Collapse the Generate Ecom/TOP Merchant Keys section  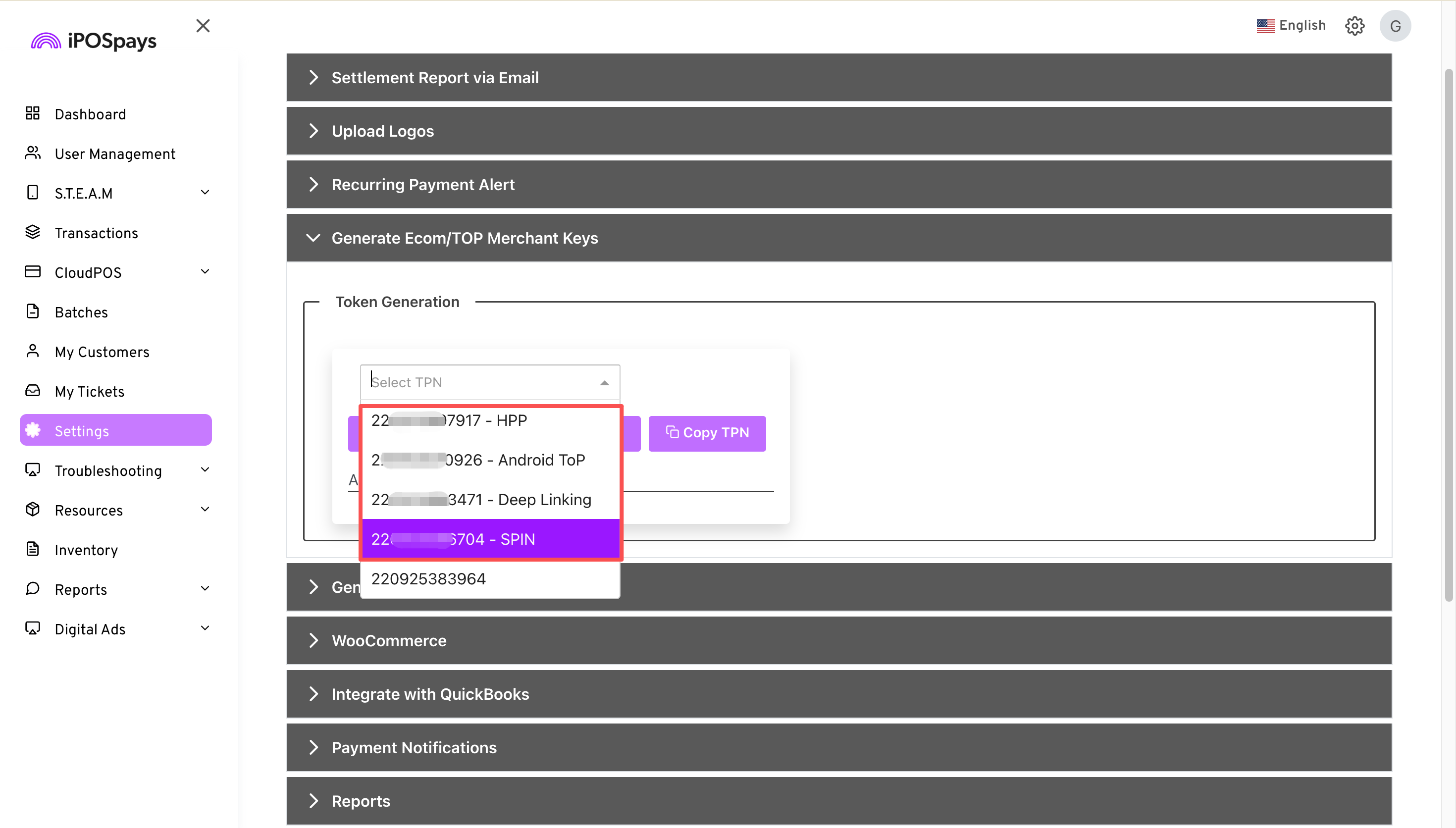click(313, 238)
